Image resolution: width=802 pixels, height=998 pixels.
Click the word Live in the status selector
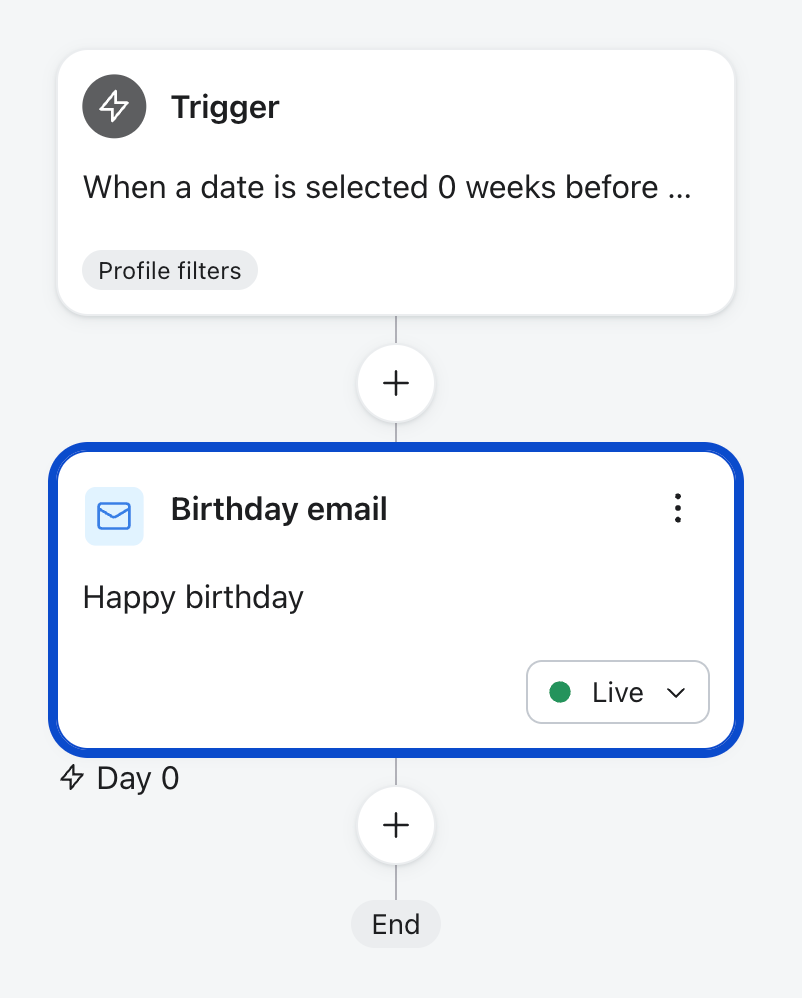(x=617, y=692)
